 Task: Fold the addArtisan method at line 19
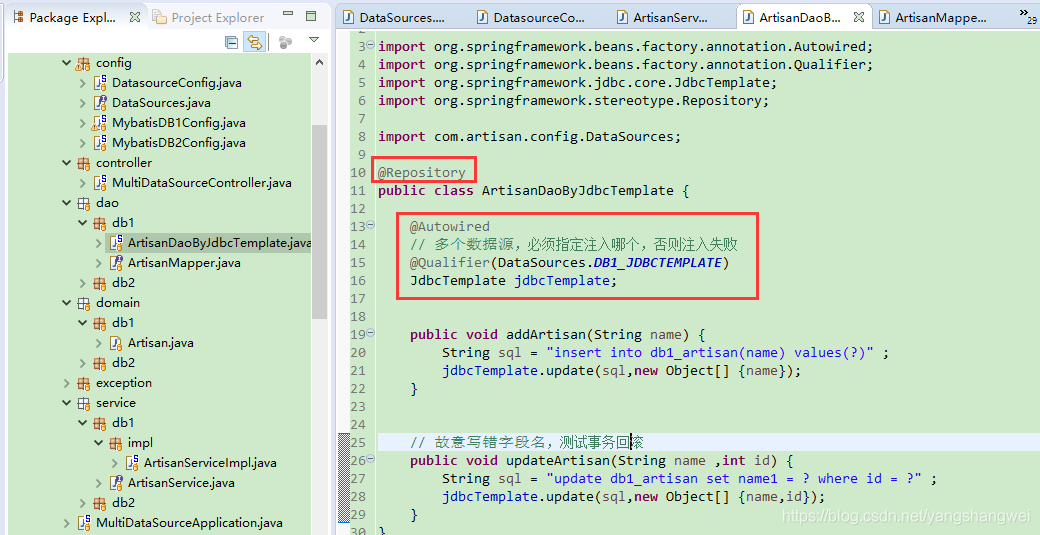tap(371, 334)
